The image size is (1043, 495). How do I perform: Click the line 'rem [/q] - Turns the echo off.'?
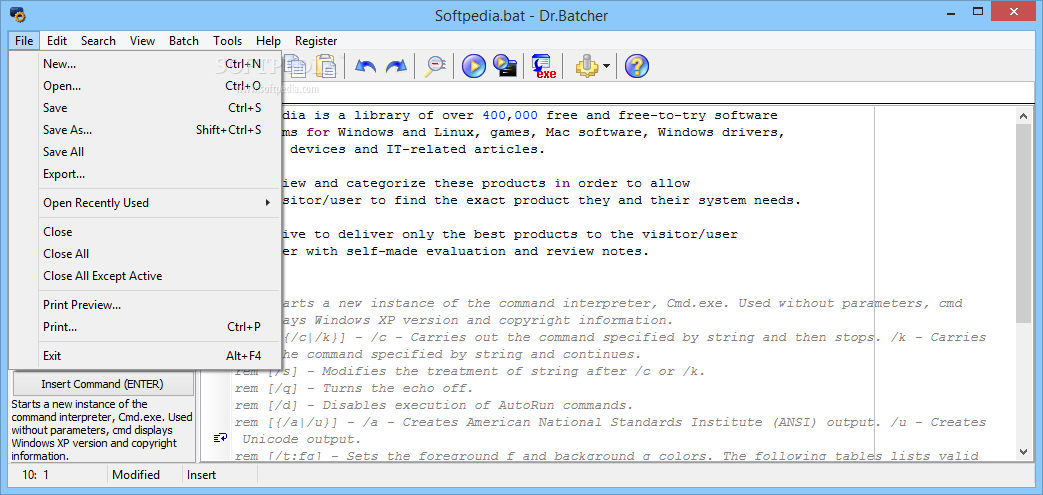354,388
